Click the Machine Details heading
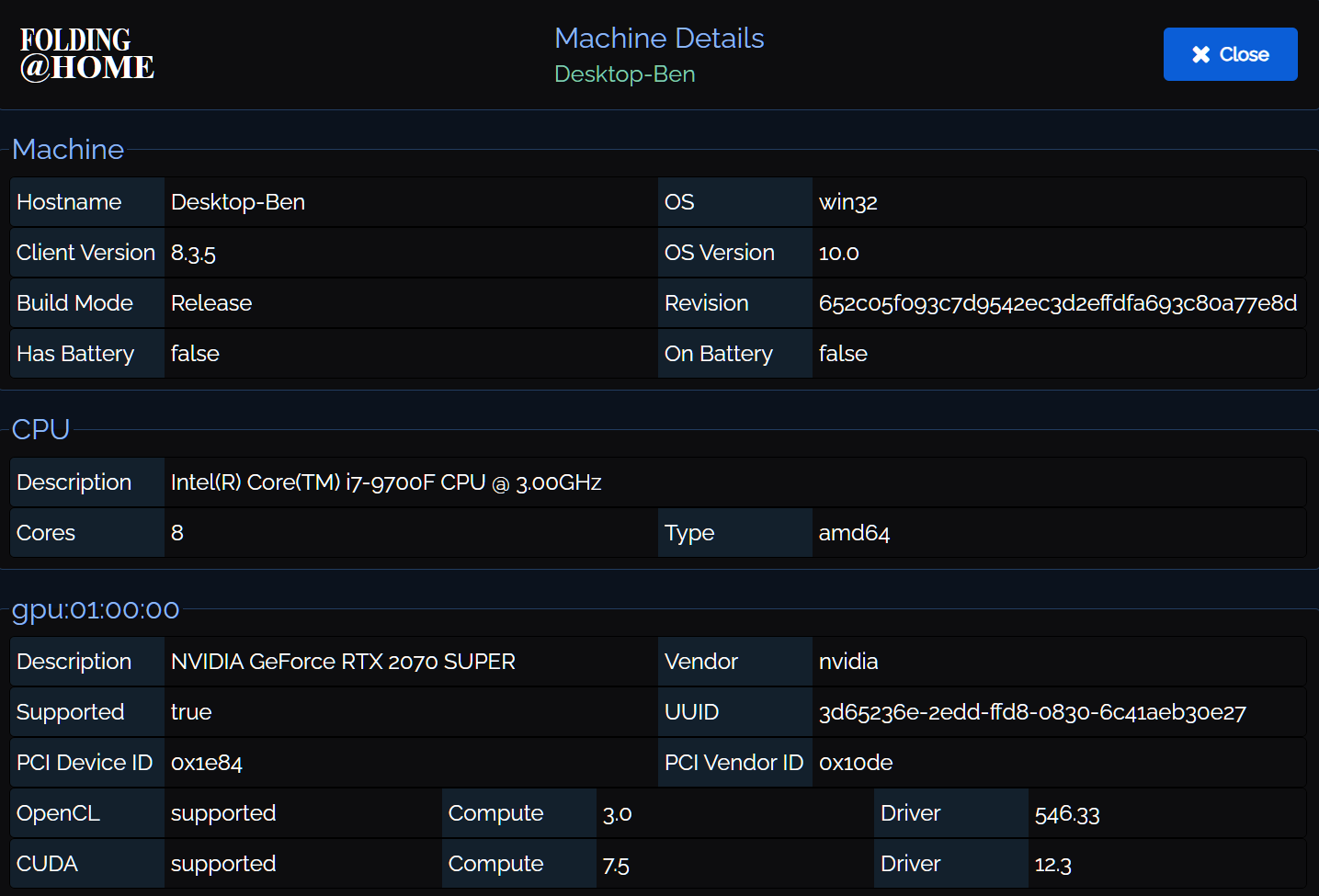1319x896 pixels. (x=659, y=39)
